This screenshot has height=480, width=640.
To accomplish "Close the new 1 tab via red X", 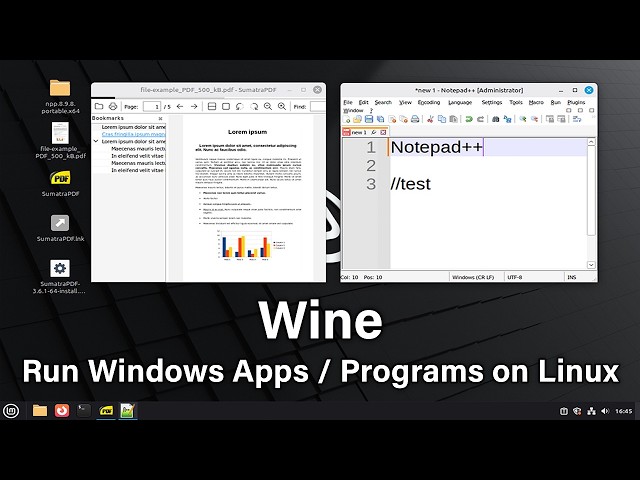I will click(x=383, y=132).
